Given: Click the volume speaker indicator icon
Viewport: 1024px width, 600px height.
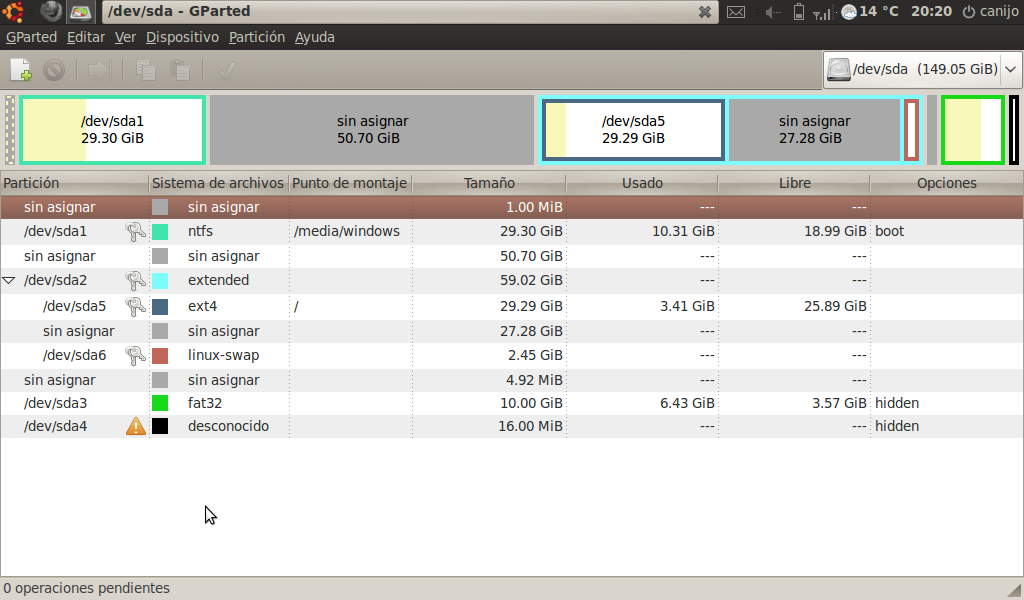Looking at the screenshot, I should (x=773, y=12).
